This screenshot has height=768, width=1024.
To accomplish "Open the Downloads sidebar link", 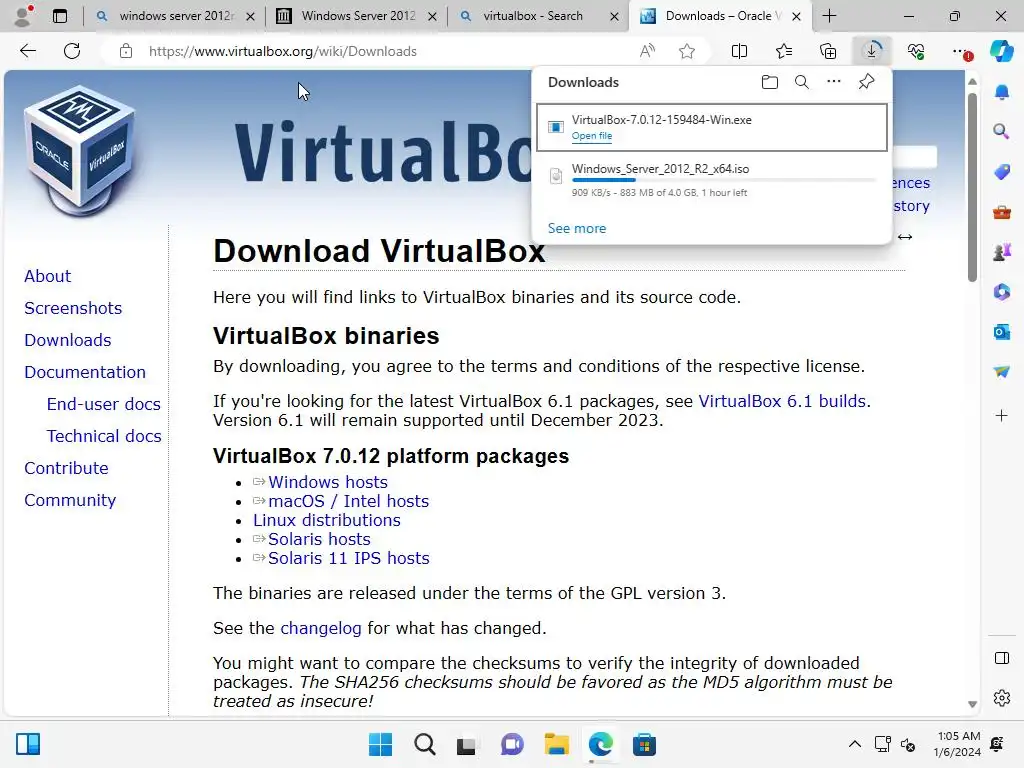I will pyautogui.click(x=68, y=340).
